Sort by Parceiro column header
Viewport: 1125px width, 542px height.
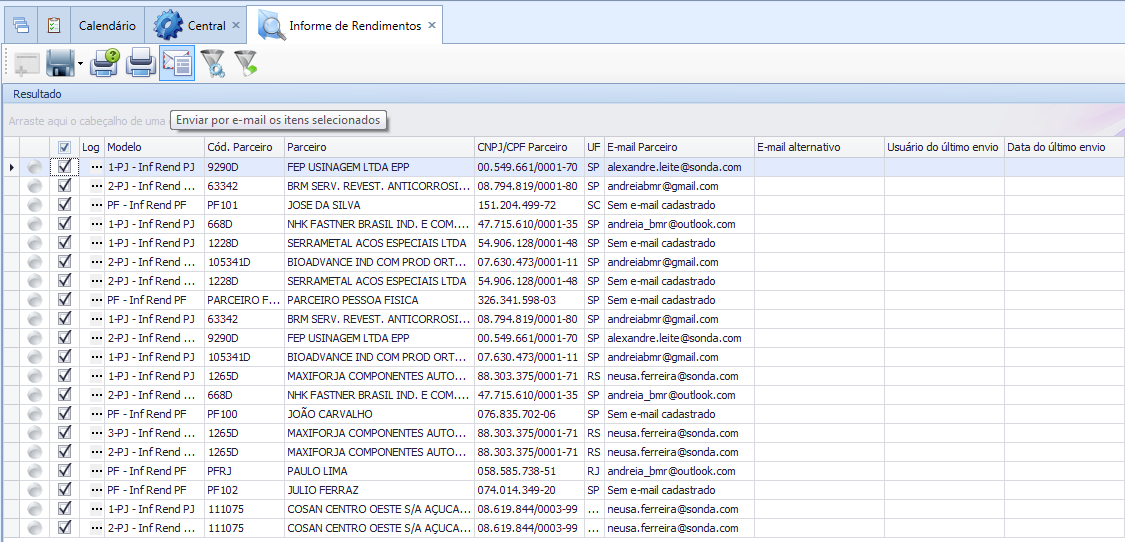378,147
